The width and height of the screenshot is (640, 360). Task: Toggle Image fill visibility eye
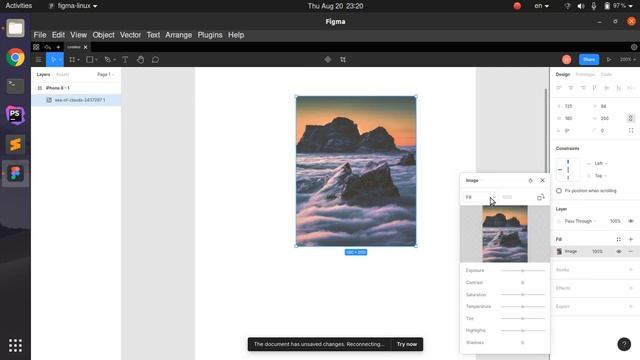619,251
